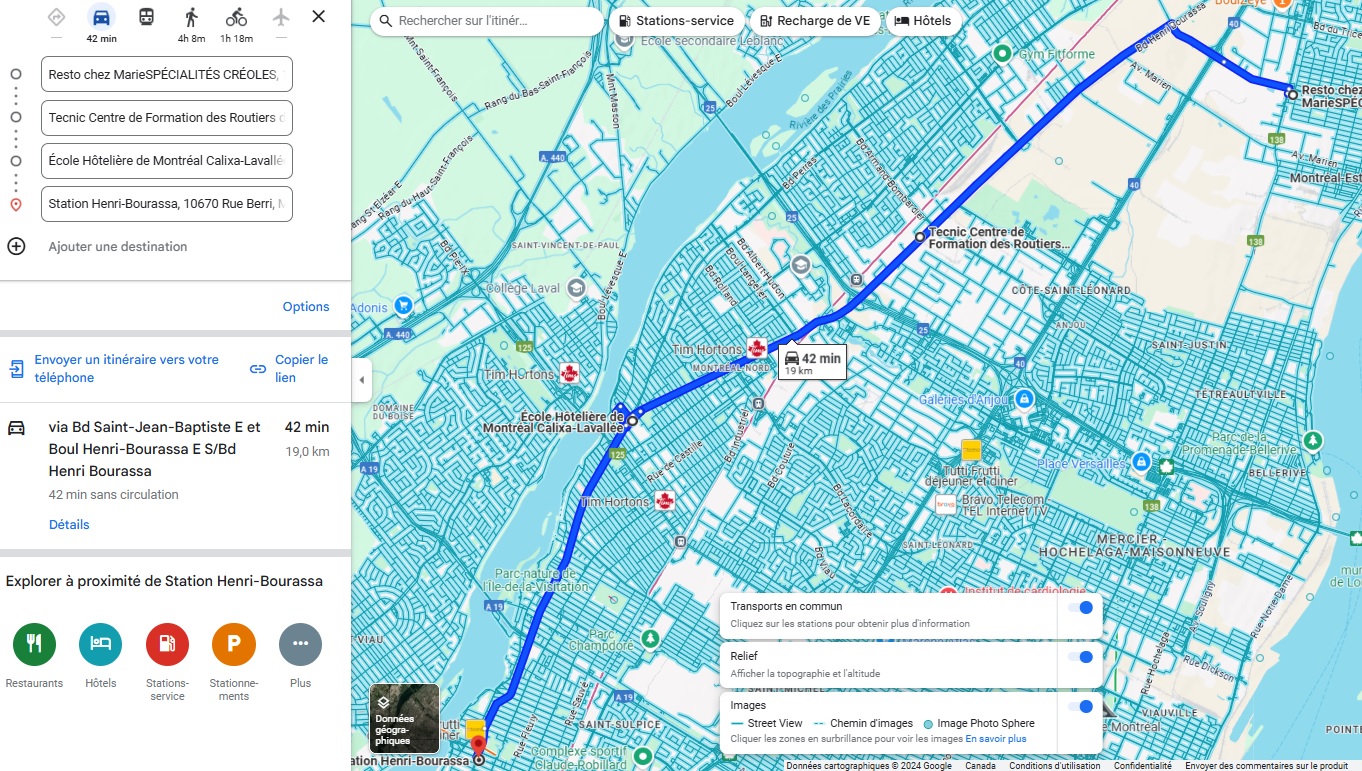The height and width of the screenshot is (771, 1362).
Task: Click Galeries d'Anjou shopping marker
Action: click(1023, 399)
